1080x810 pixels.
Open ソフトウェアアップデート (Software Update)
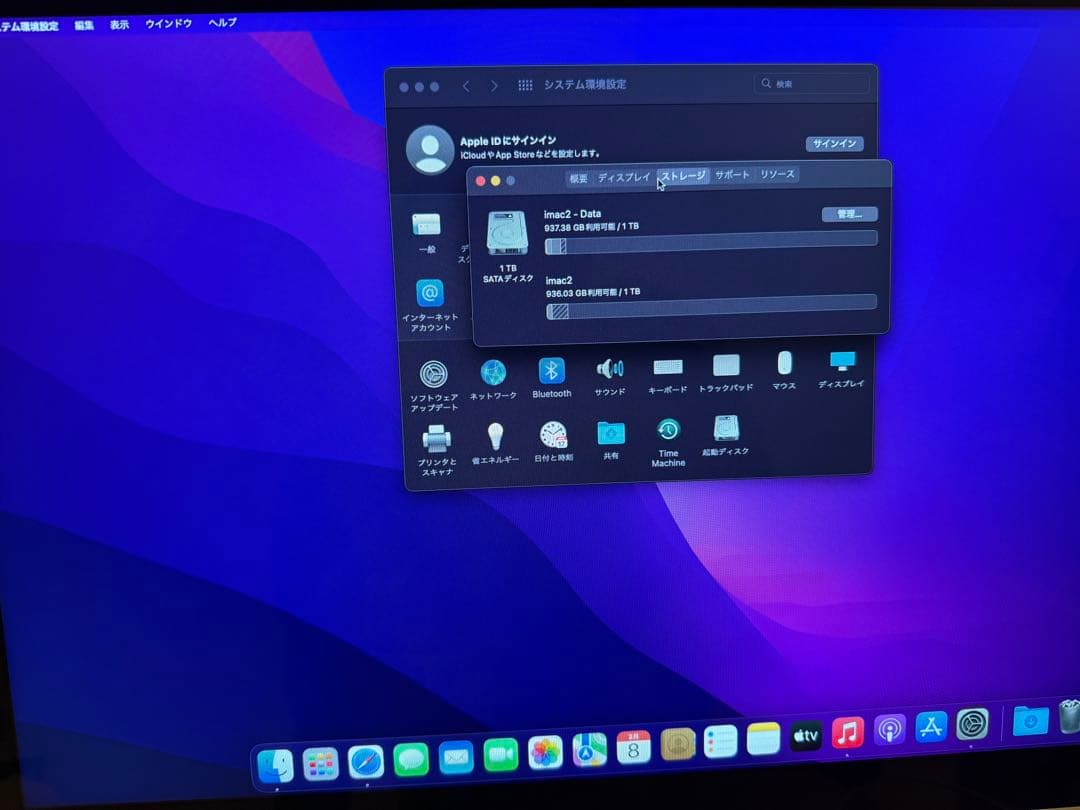coord(434,375)
